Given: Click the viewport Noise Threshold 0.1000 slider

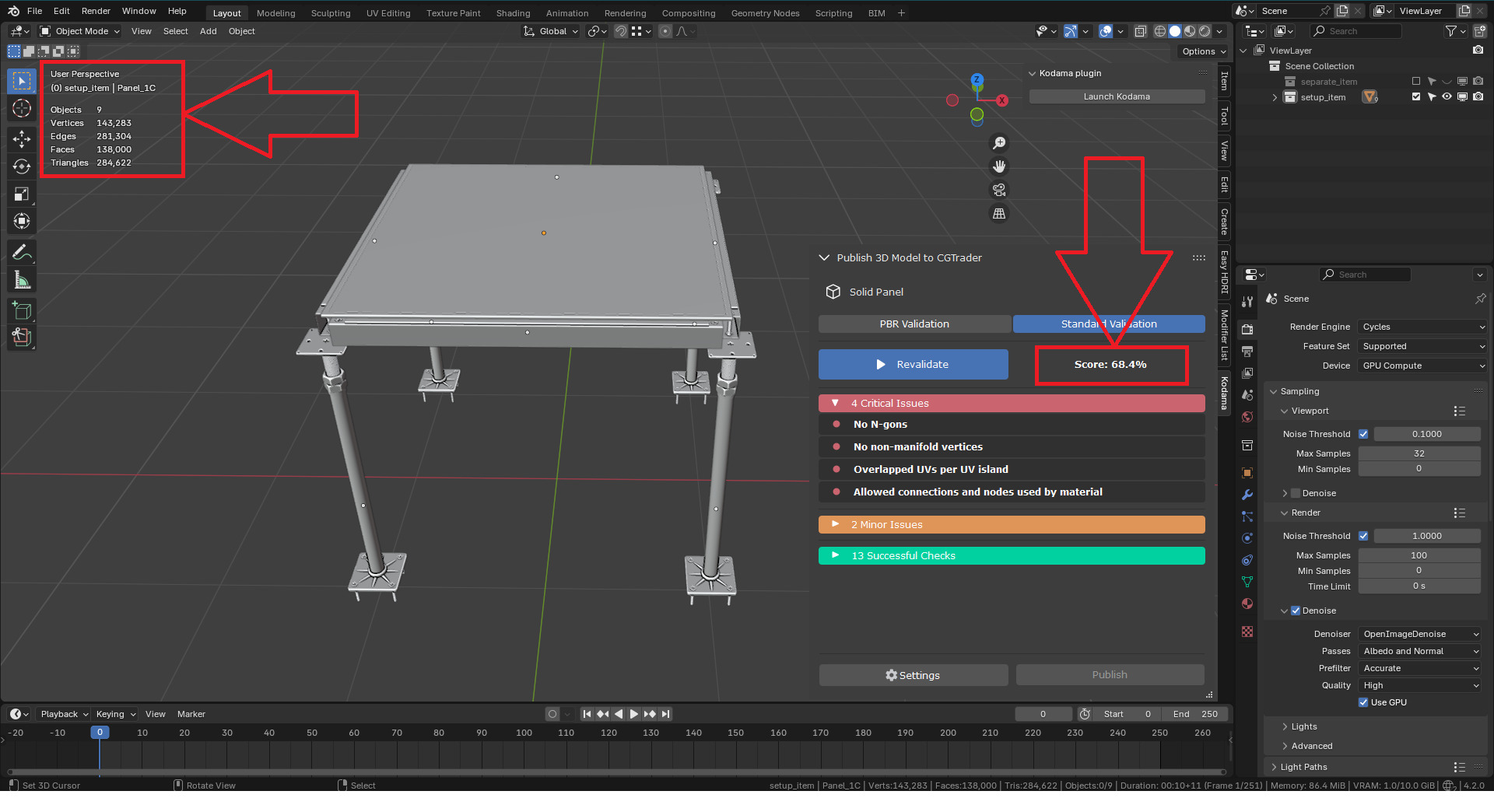Looking at the screenshot, I should tap(1427, 434).
